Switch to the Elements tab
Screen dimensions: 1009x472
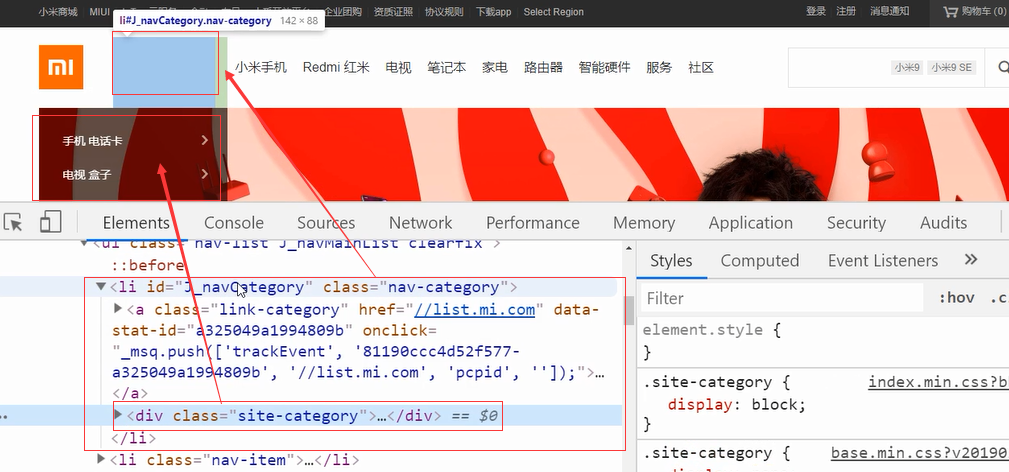click(x=136, y=223)
